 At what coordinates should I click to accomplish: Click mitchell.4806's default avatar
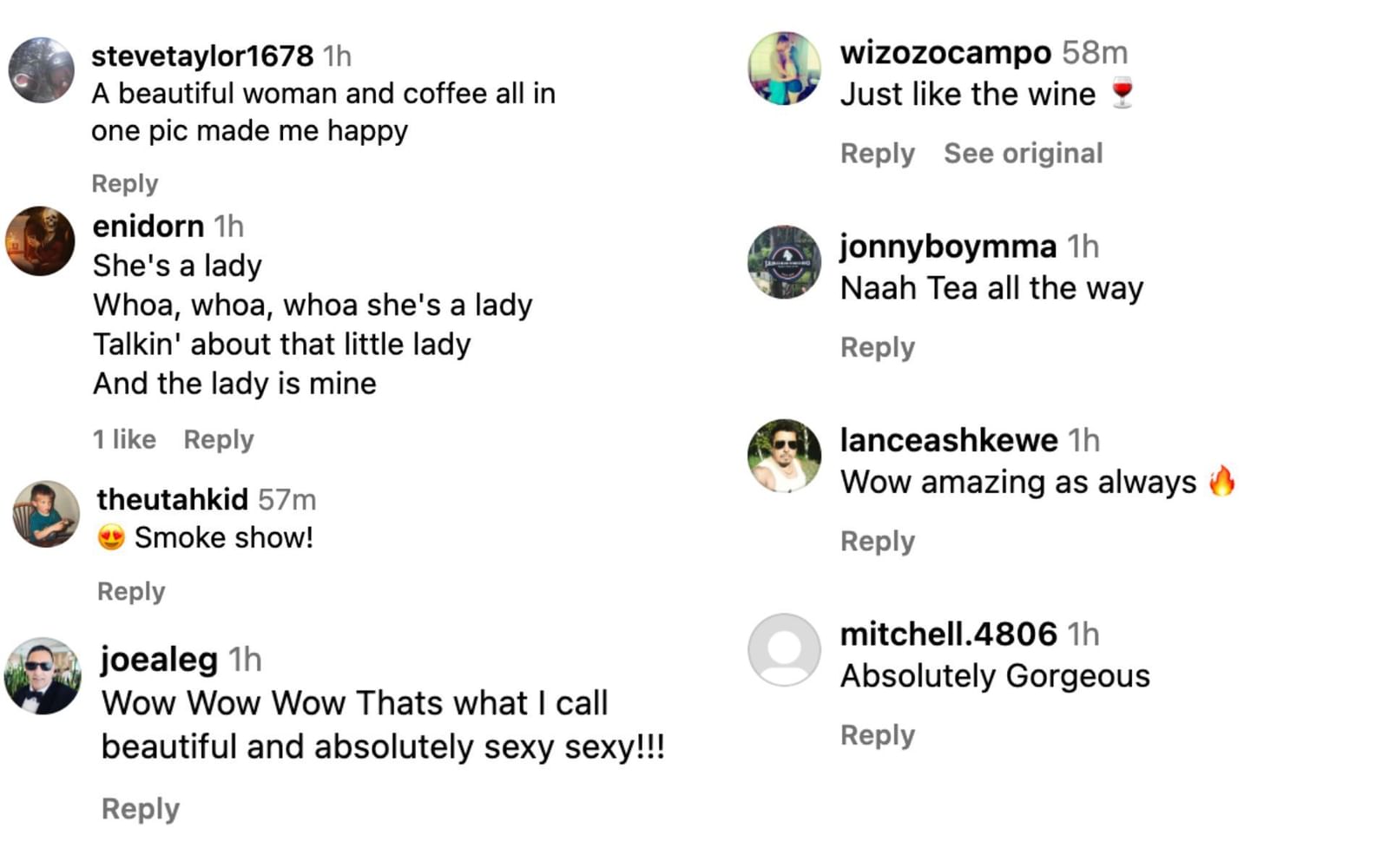[784, 650]
